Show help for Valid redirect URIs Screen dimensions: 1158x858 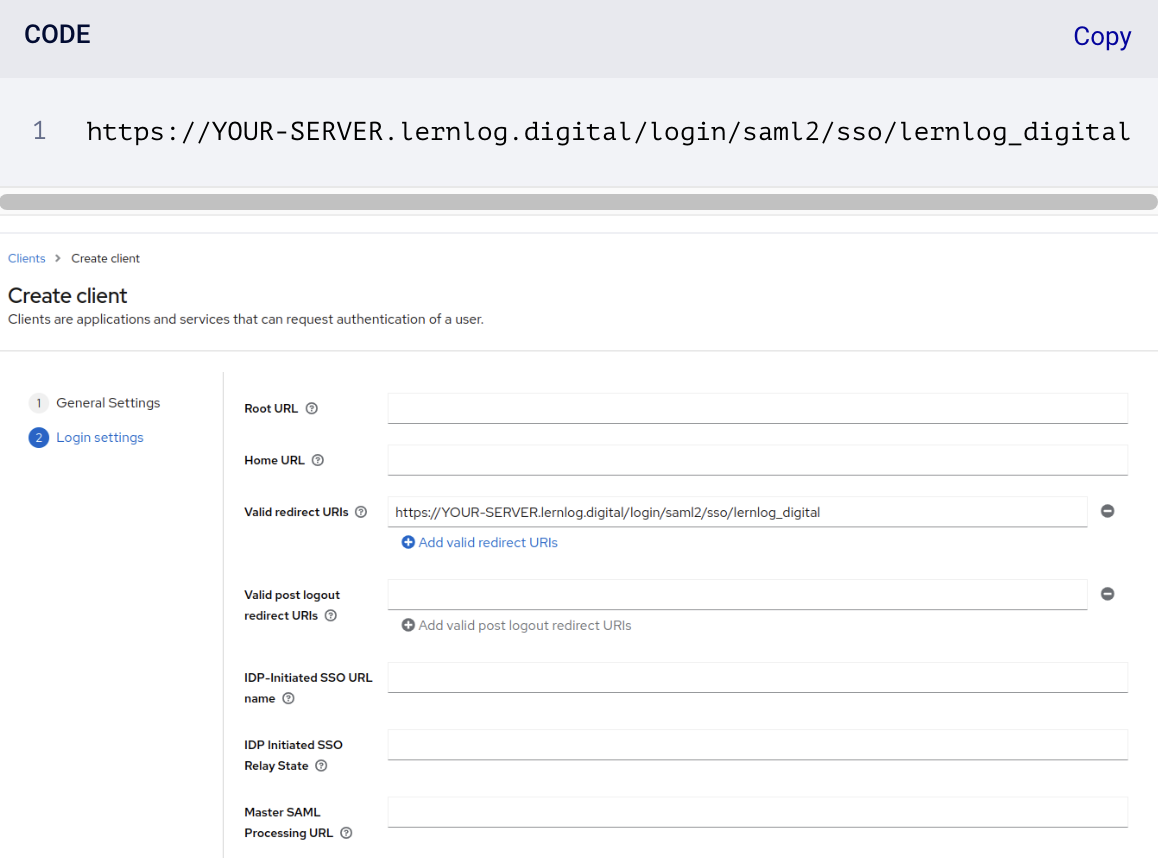coord(361,512)
